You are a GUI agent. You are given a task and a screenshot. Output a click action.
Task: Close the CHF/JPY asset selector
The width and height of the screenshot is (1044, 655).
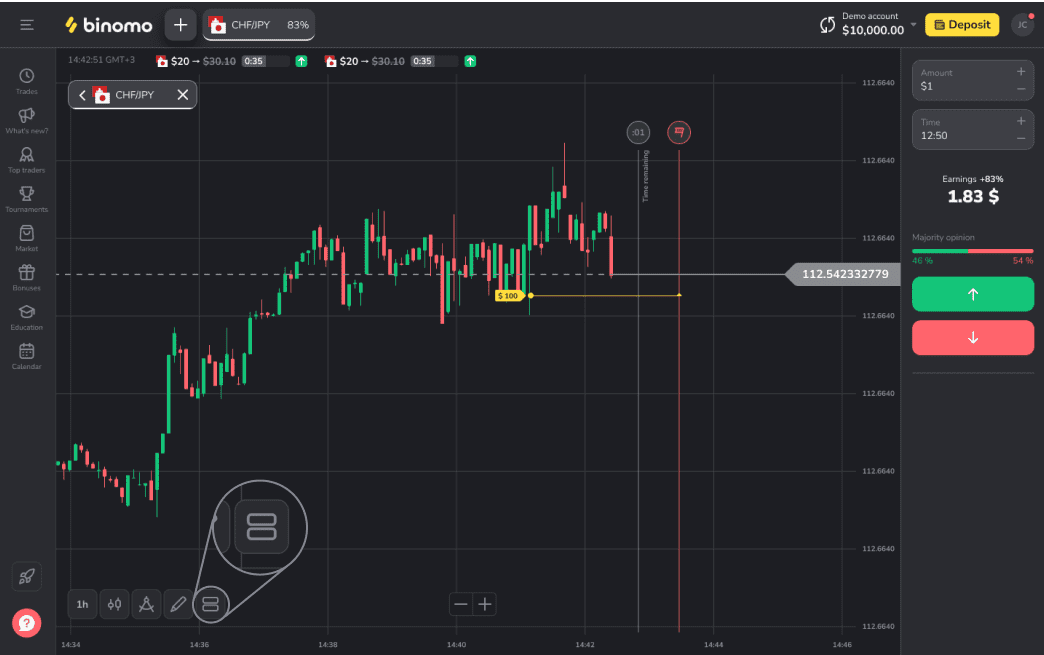pos(183,95)
